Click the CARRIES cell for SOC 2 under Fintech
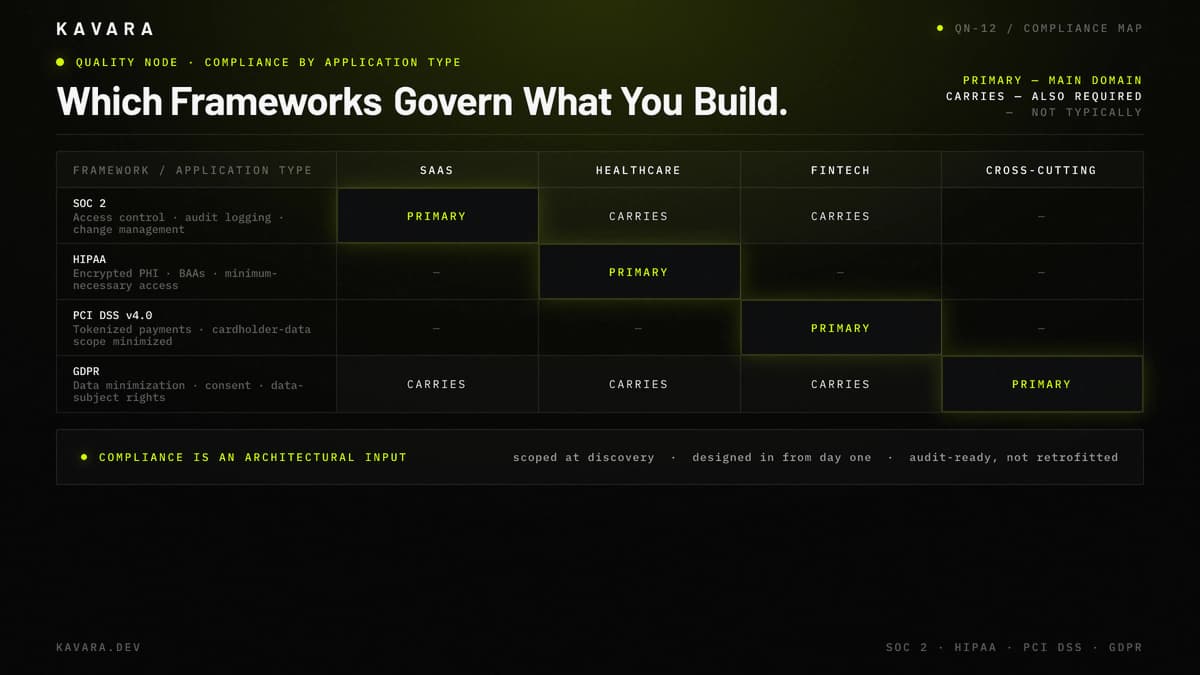 pyautogui.click(x=840, y=216)
